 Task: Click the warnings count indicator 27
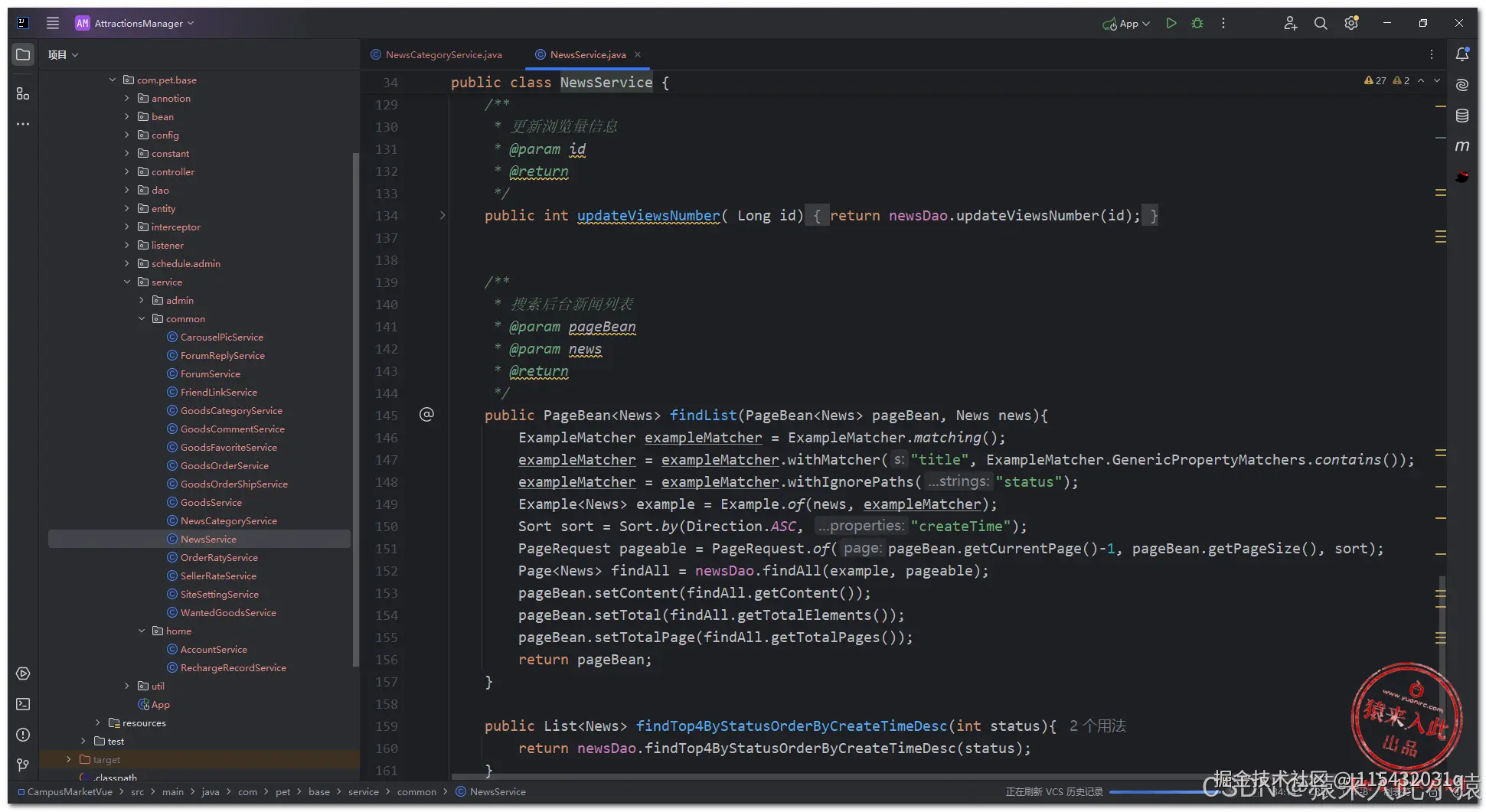(x=1375, y=80)
